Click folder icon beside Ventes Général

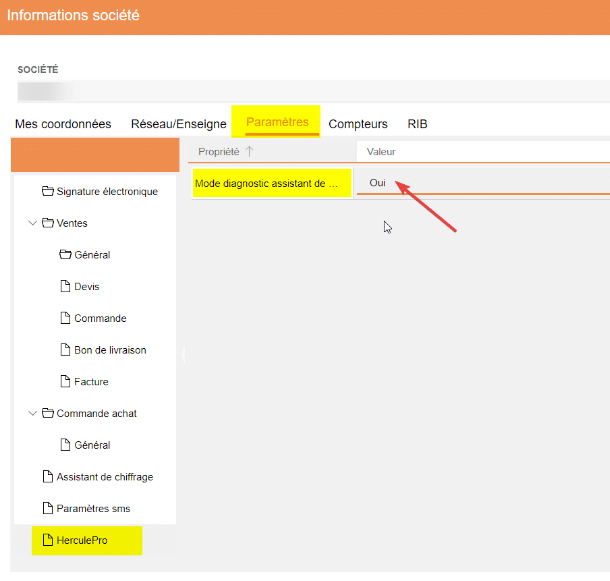(65, 255)
